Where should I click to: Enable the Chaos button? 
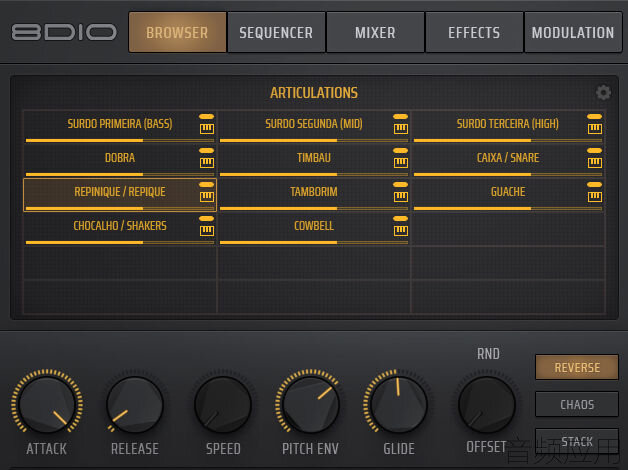click(577, 404)
